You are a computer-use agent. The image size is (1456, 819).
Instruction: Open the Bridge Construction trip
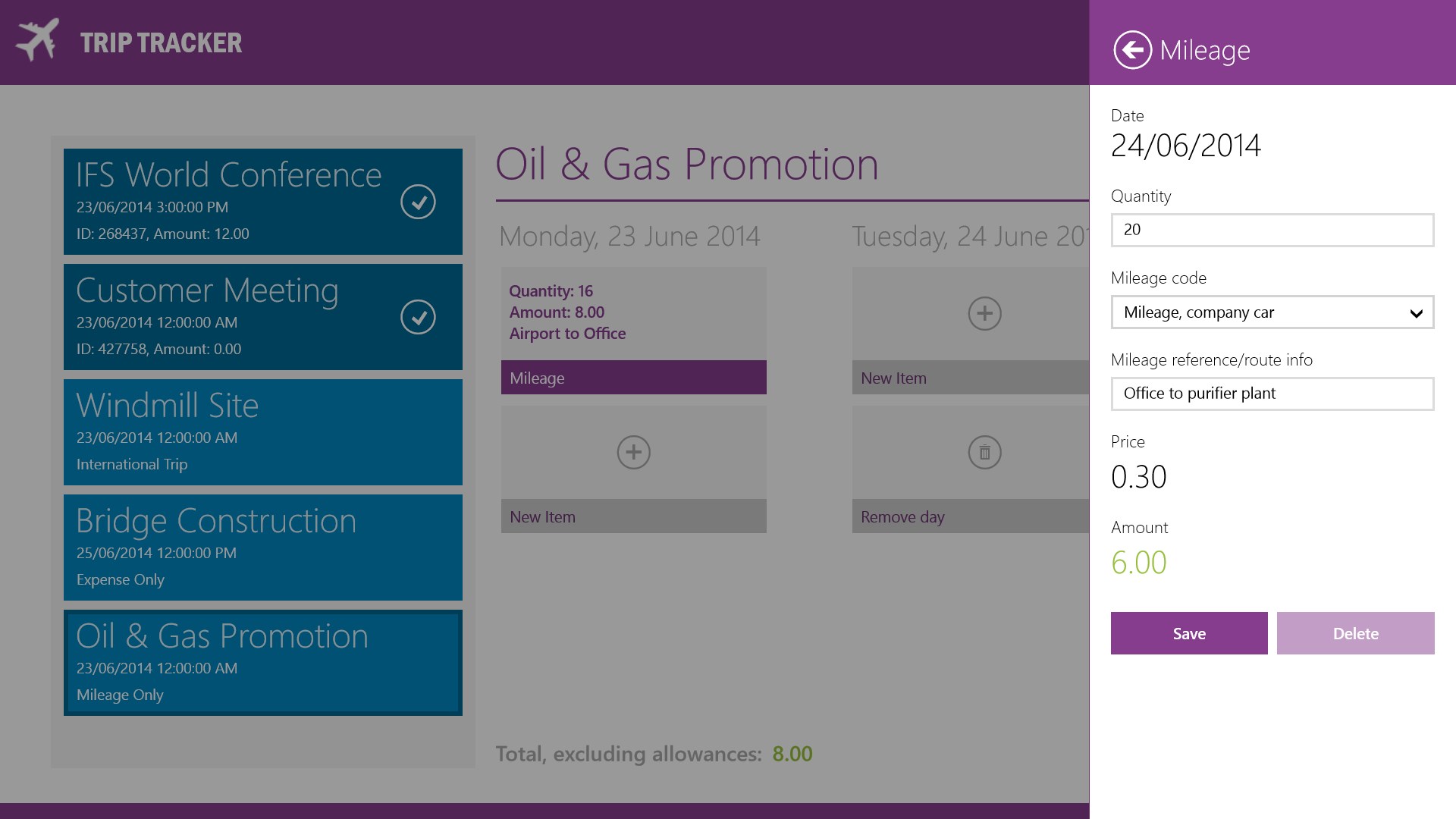click(262, 548)
